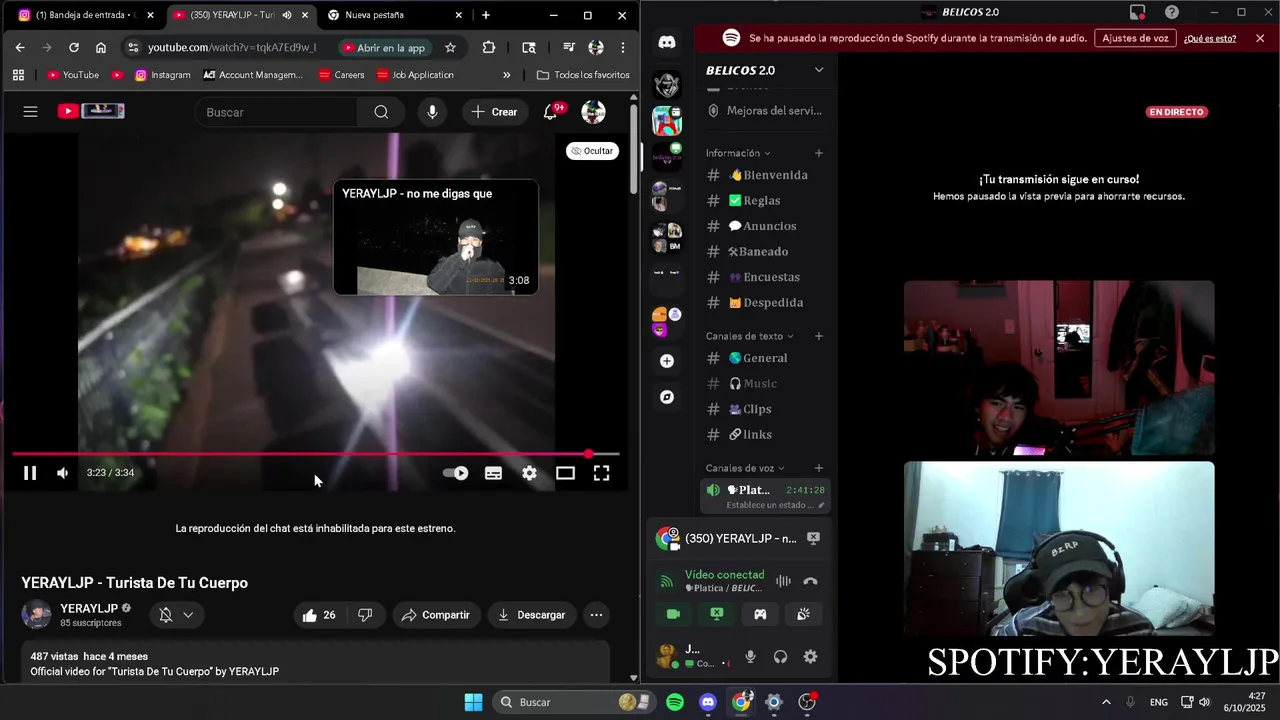
Task: Open Spotify from the Windows taskbar
Action: (x=675, y=702)
